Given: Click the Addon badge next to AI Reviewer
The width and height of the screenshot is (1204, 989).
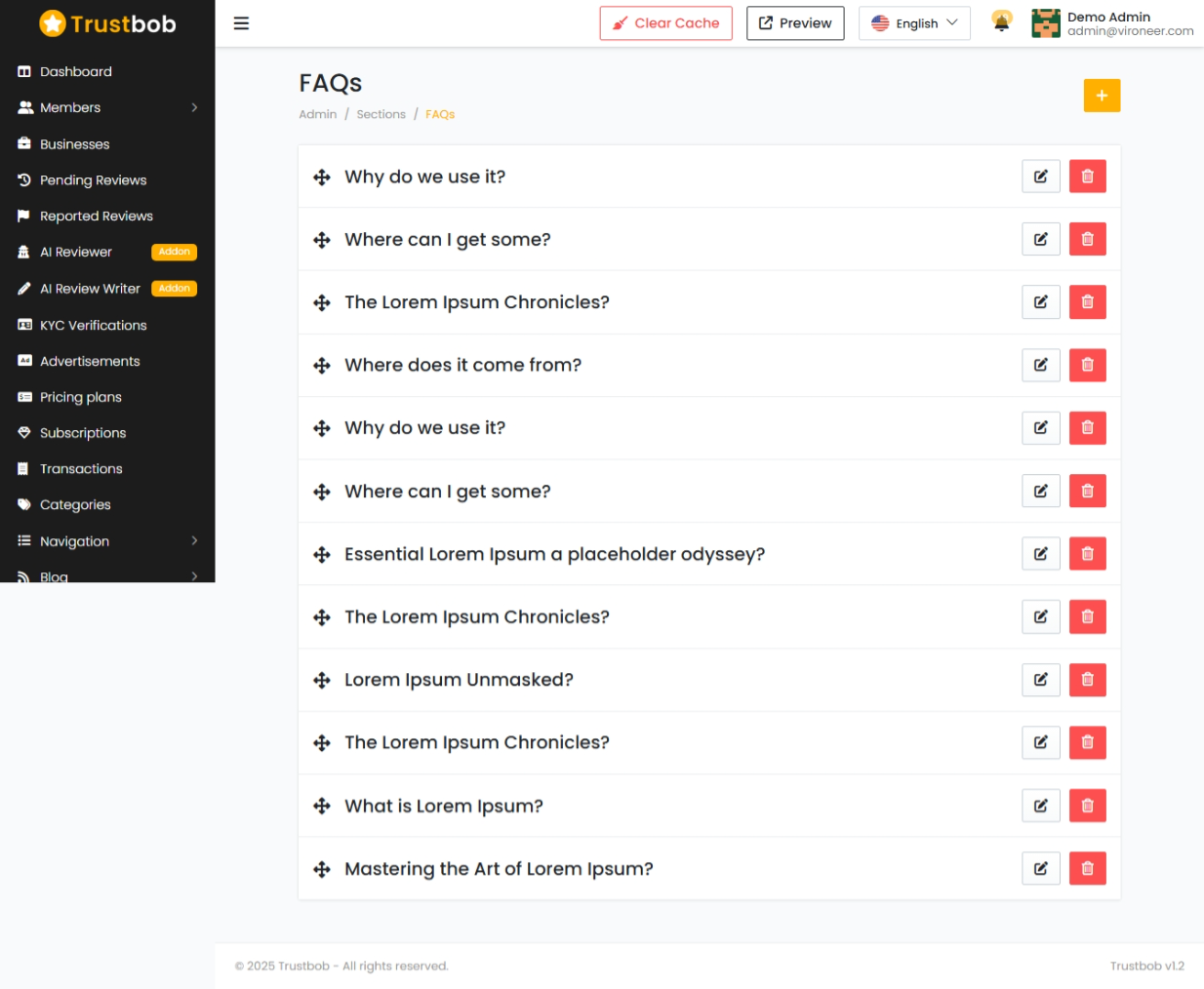Looking at the screenshot, I should pos(175,253).
